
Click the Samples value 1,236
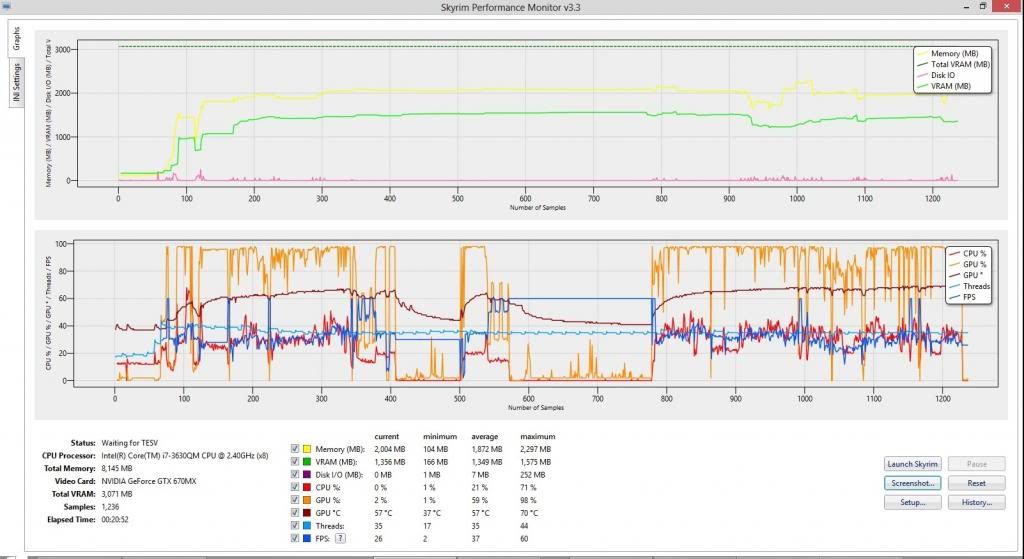[x=110, y=507]
